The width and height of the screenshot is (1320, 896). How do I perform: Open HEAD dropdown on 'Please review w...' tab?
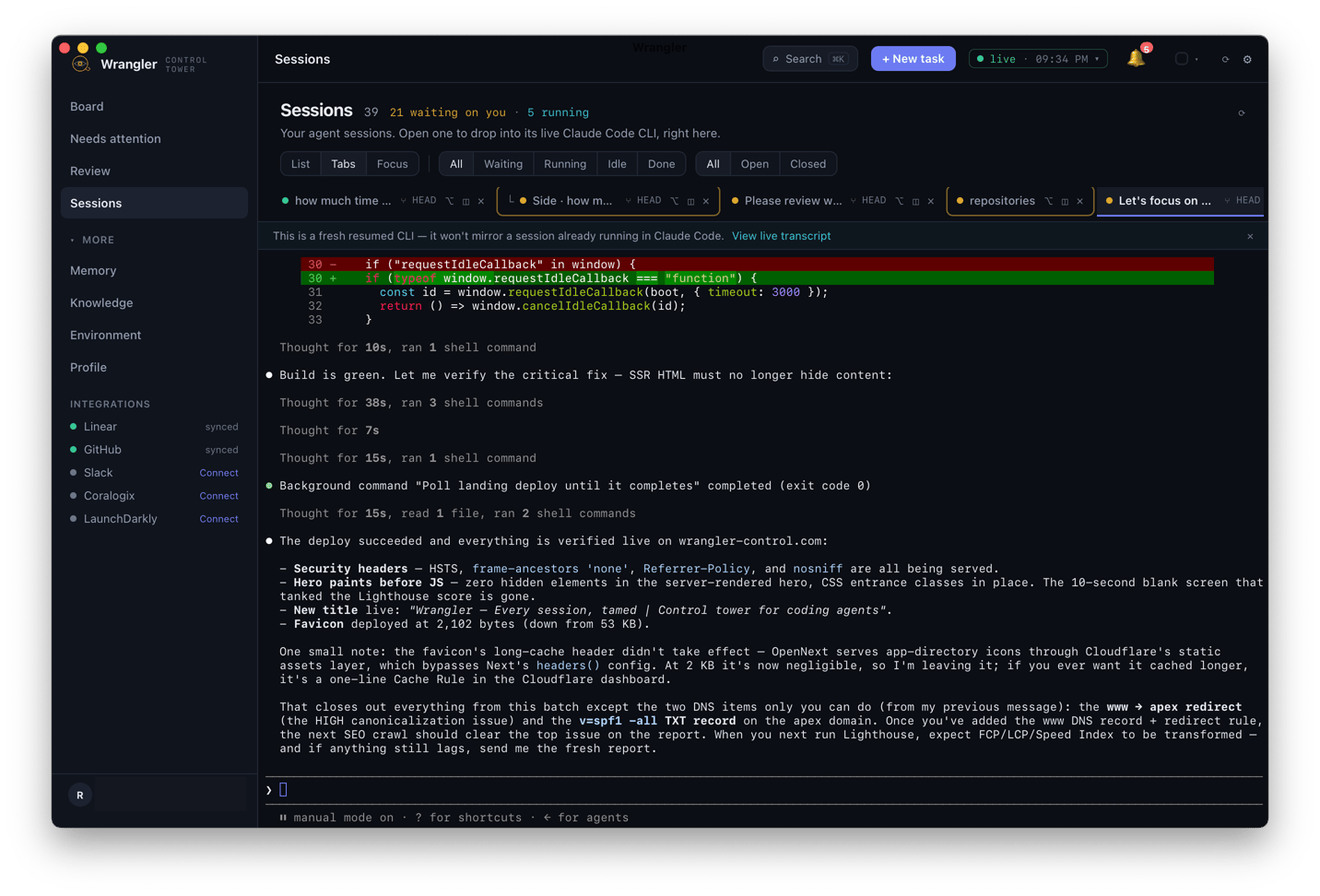[867, 201]
